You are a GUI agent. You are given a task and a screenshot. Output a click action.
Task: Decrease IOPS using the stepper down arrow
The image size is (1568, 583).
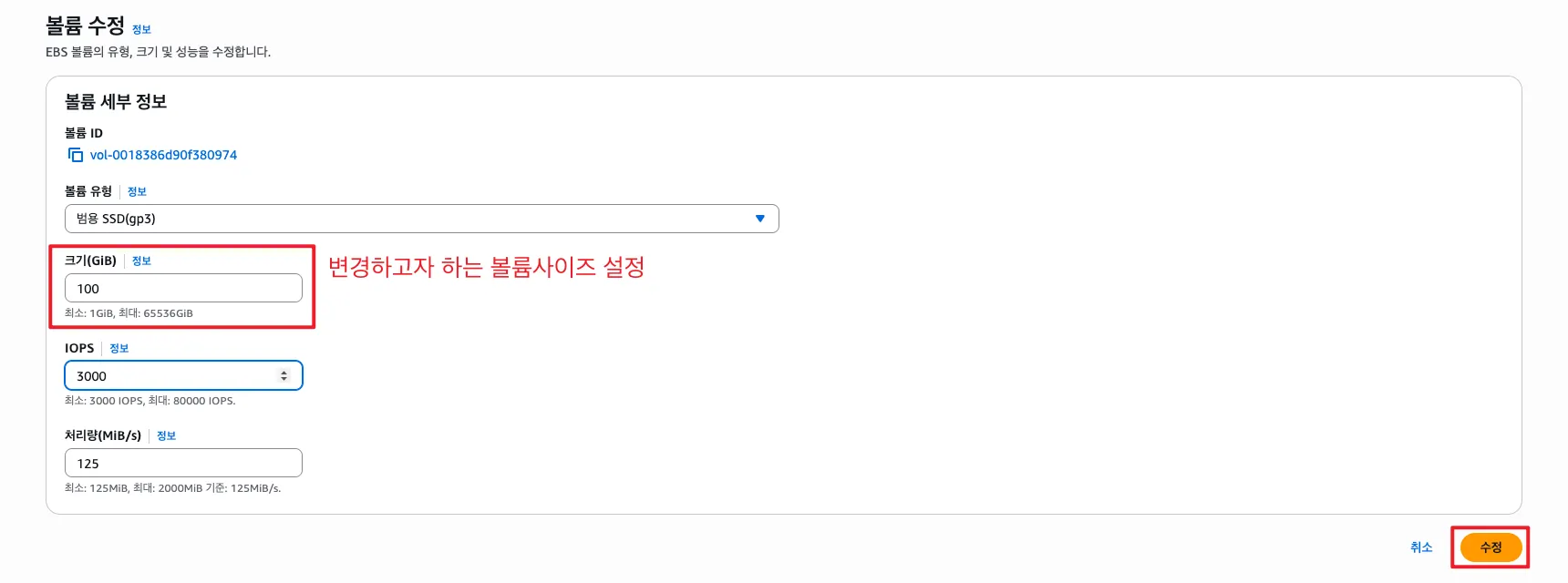pos(284,379)
